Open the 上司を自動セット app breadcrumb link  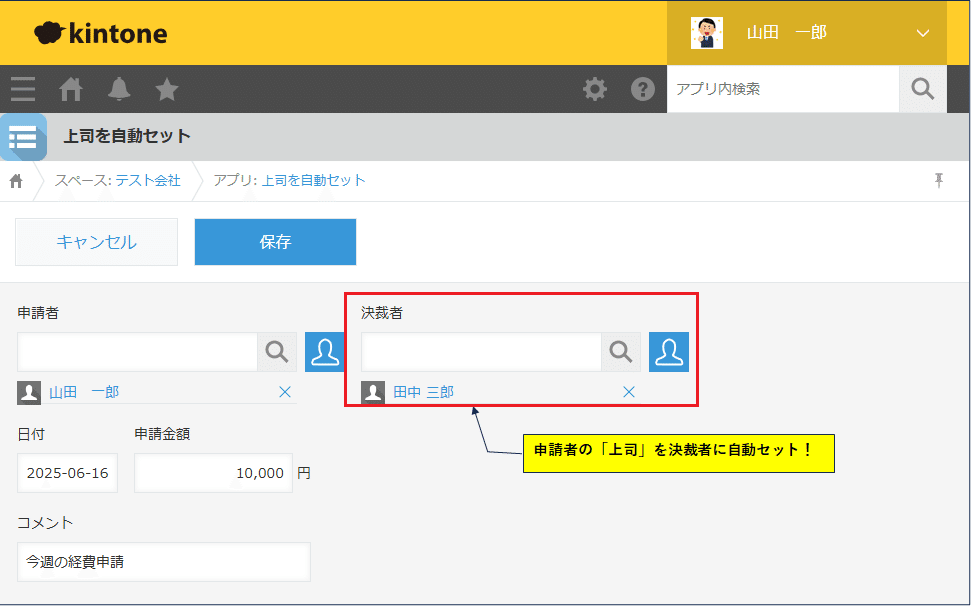(313, 181)
